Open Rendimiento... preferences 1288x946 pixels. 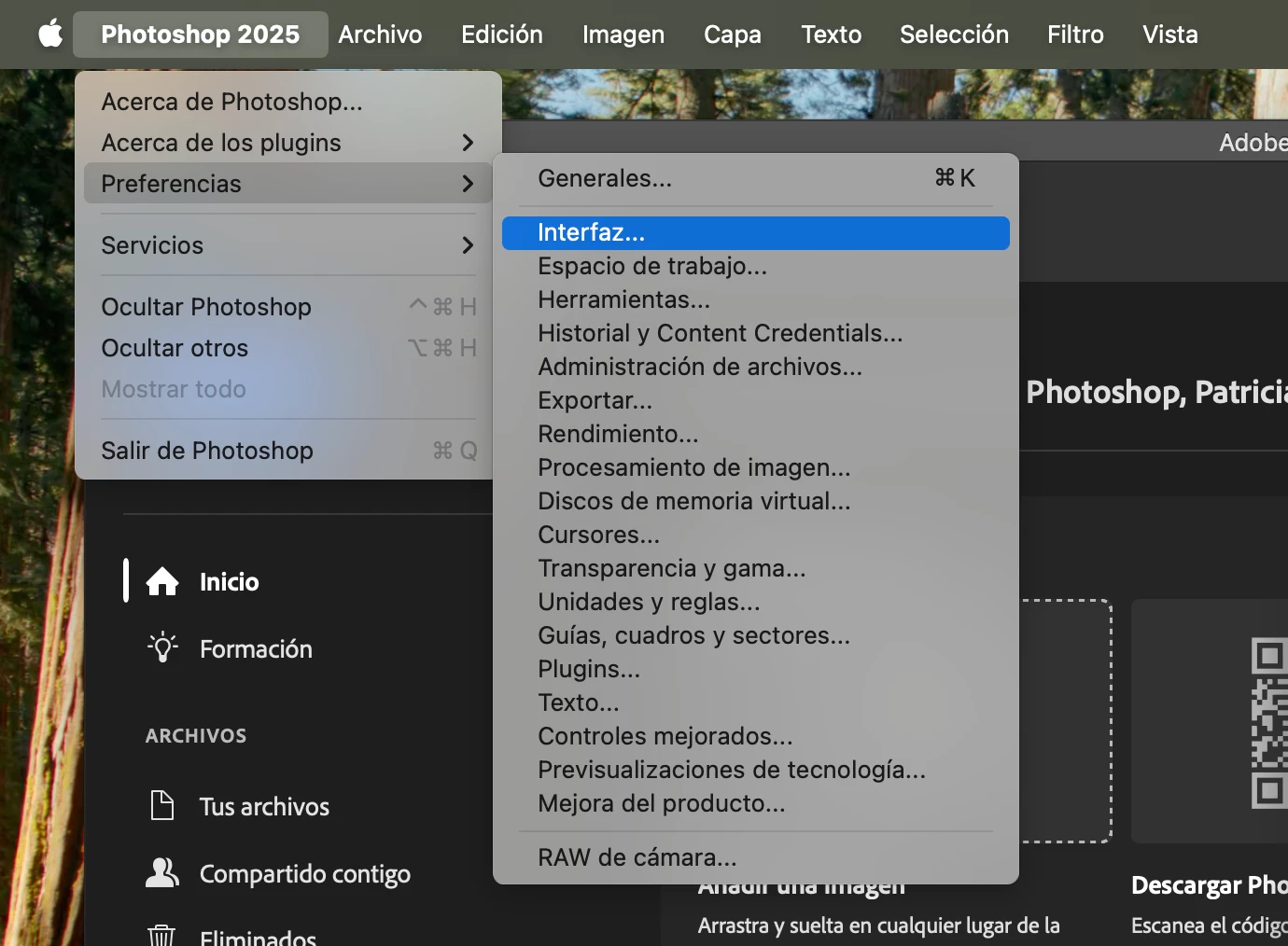[756, 434]
